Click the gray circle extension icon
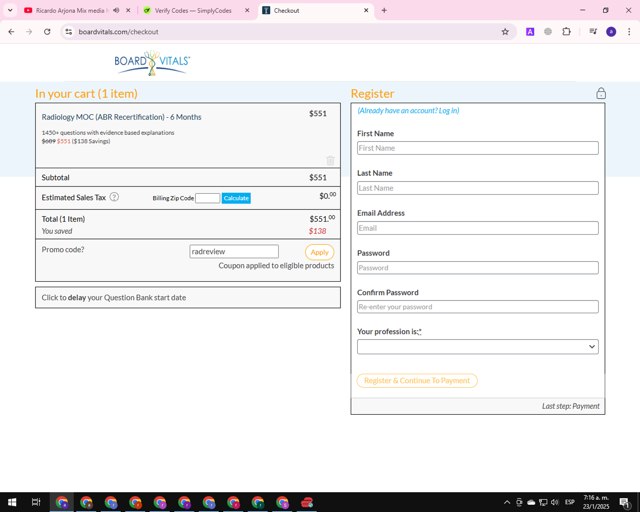This screenshot has height=512, width=640. (548, 31)
